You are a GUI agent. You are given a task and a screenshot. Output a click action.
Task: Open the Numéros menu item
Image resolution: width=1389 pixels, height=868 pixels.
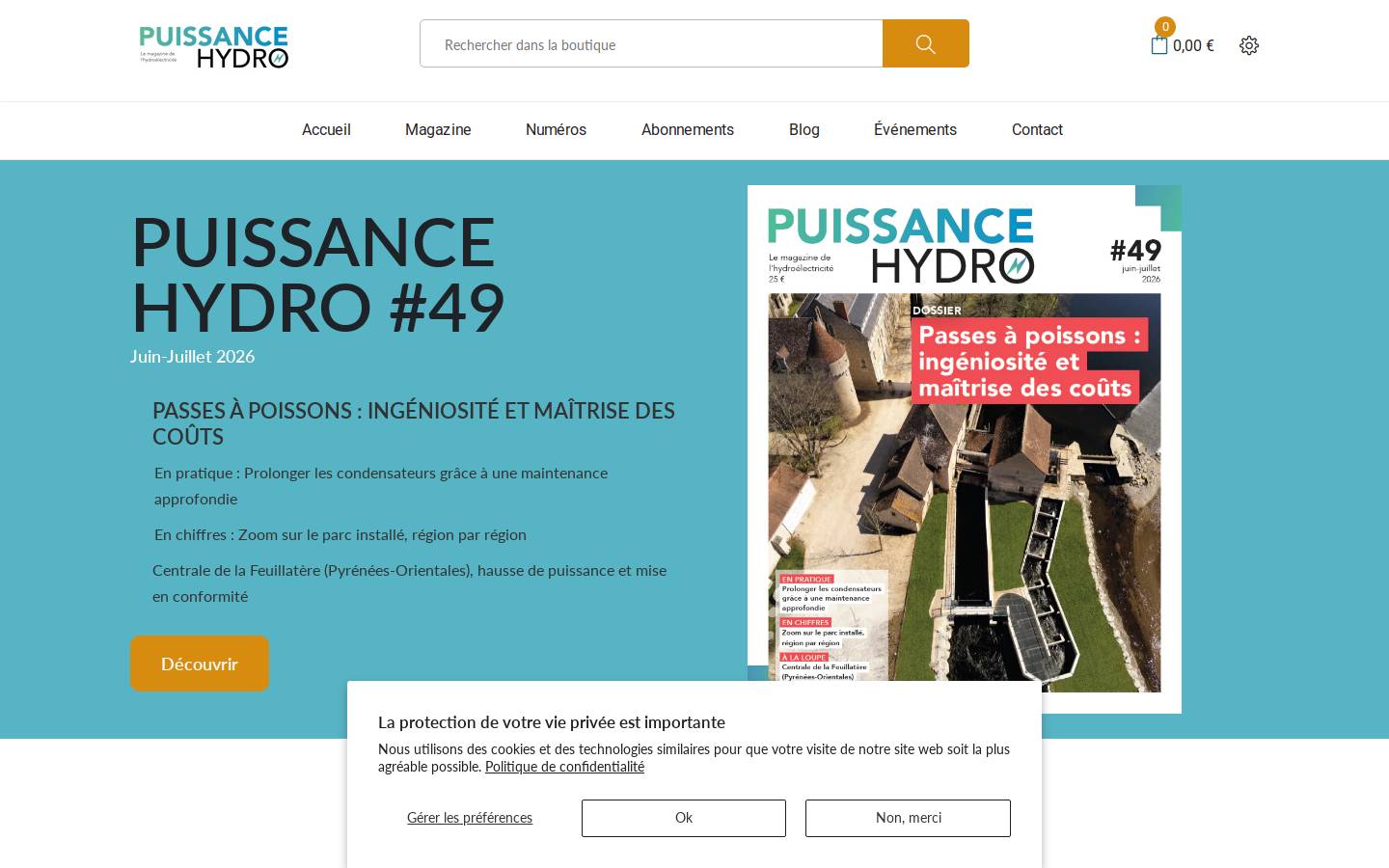556,129
